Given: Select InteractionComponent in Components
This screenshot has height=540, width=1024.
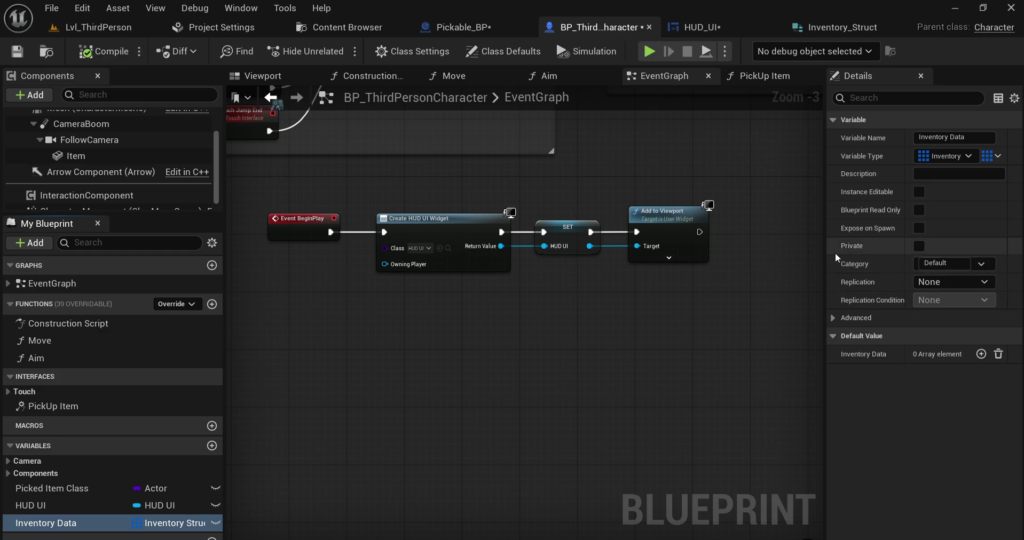Looking at the screenshot, I should 86,195.
